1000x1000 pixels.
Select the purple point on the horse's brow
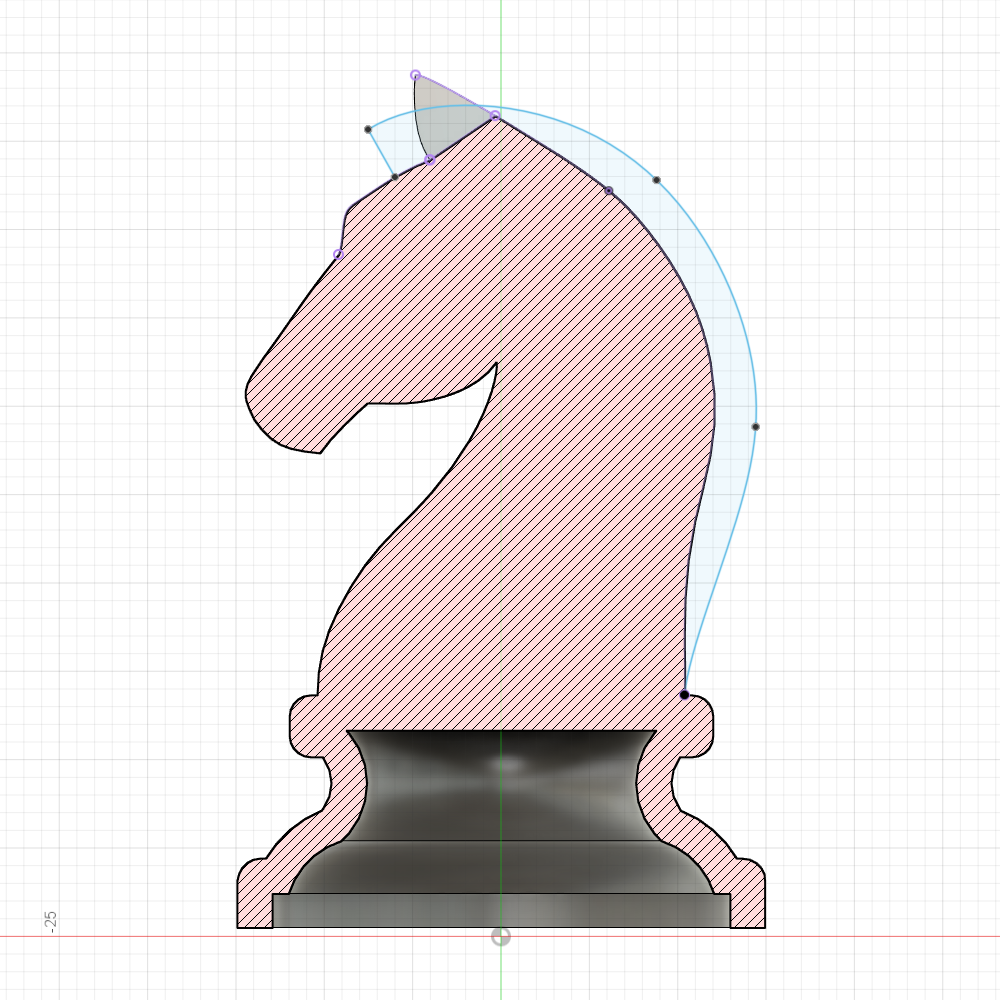(339, 254)
